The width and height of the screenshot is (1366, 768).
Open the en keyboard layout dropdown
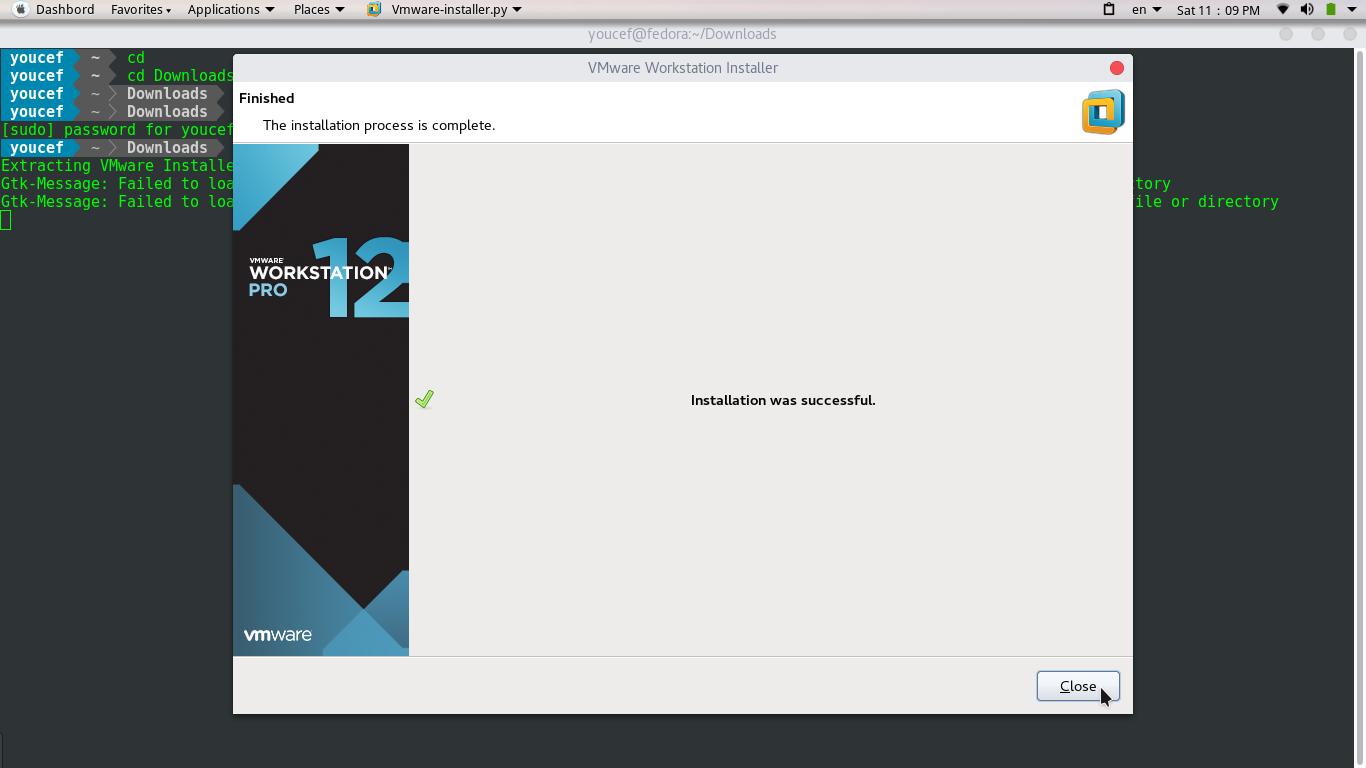tap(1146, 9)
